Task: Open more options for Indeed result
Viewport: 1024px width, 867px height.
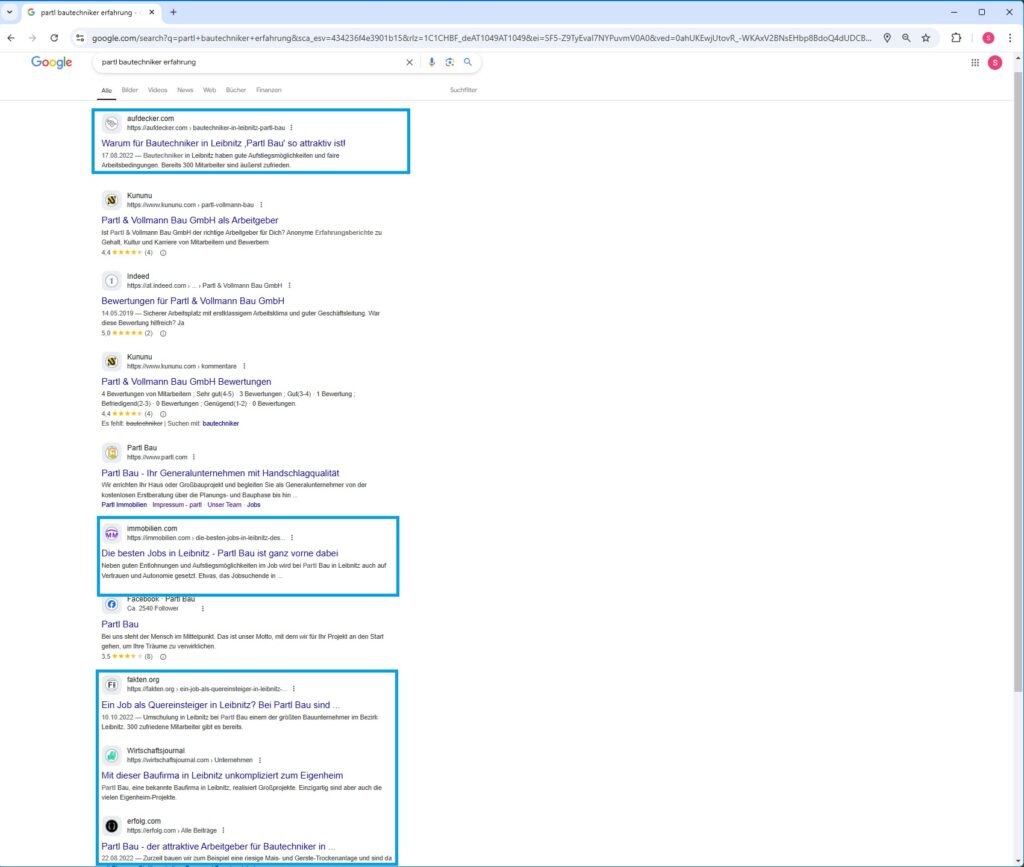Action: 289,285
